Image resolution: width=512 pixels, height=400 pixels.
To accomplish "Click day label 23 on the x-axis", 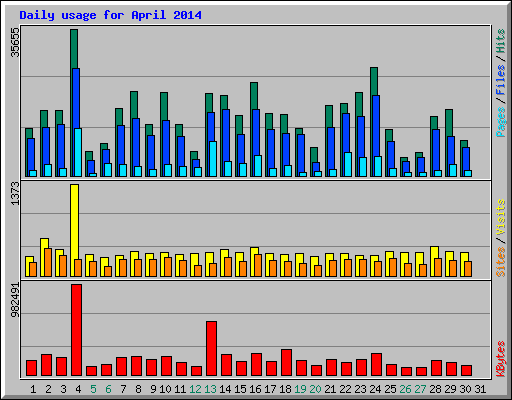I will click(x=360, y=389).
